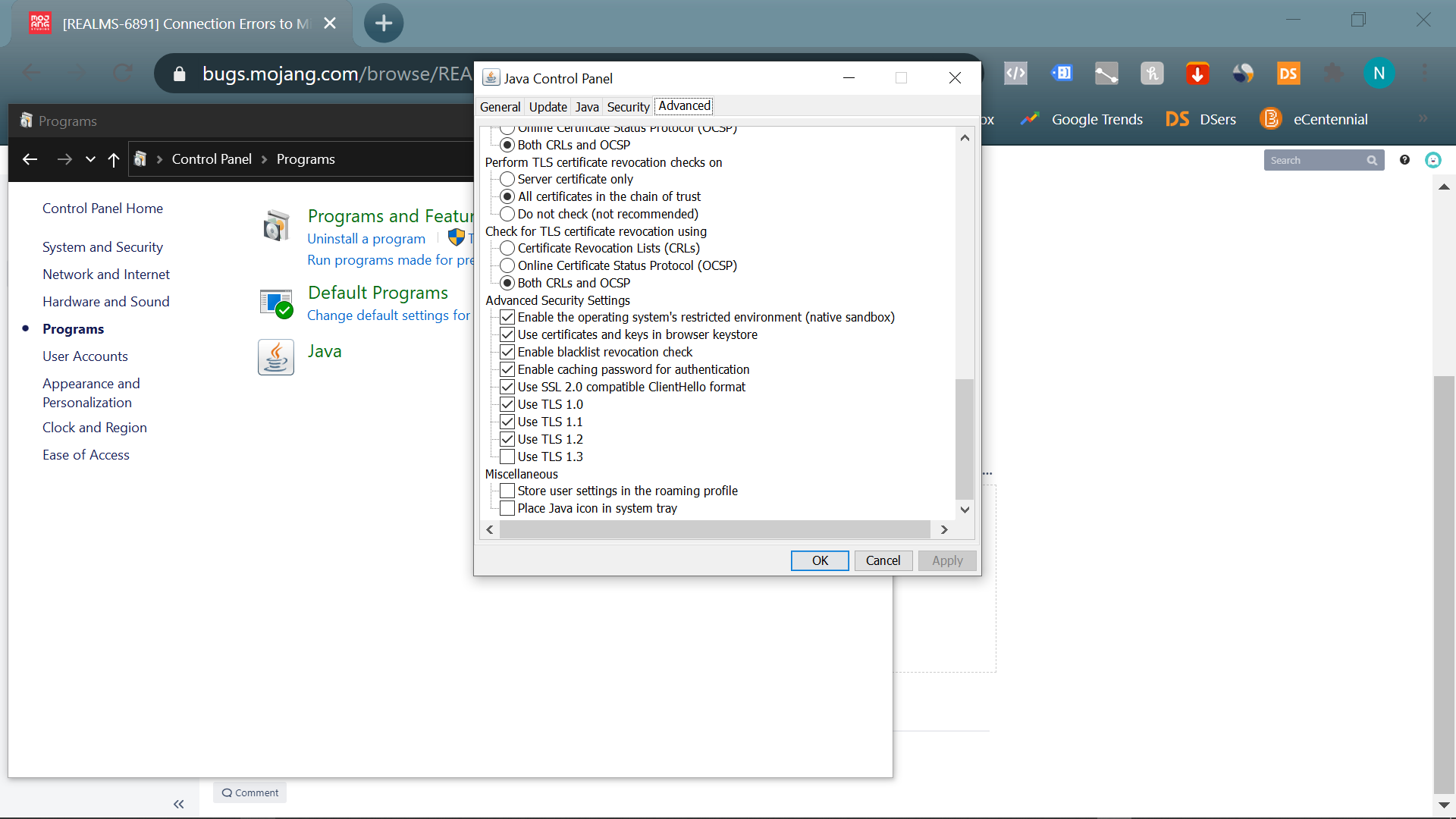Switch to the Security tab

[x=628, y=107]
